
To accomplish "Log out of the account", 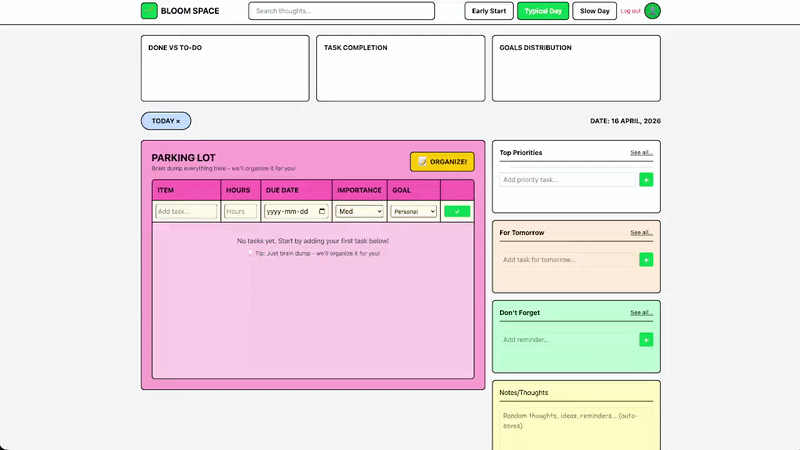I will click(x=630, y=11).
